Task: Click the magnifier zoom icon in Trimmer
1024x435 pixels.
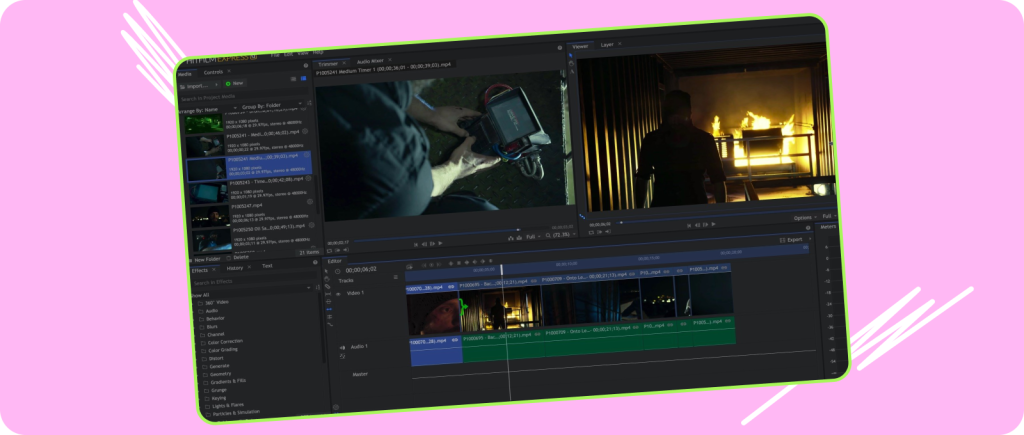Action: click(x=548, y=236)
